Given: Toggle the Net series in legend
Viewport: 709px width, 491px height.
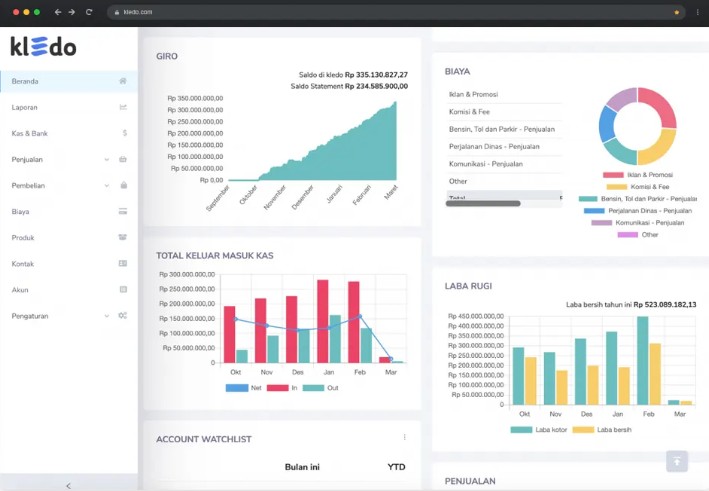Looking at the screenshot, I should [244, 388].
